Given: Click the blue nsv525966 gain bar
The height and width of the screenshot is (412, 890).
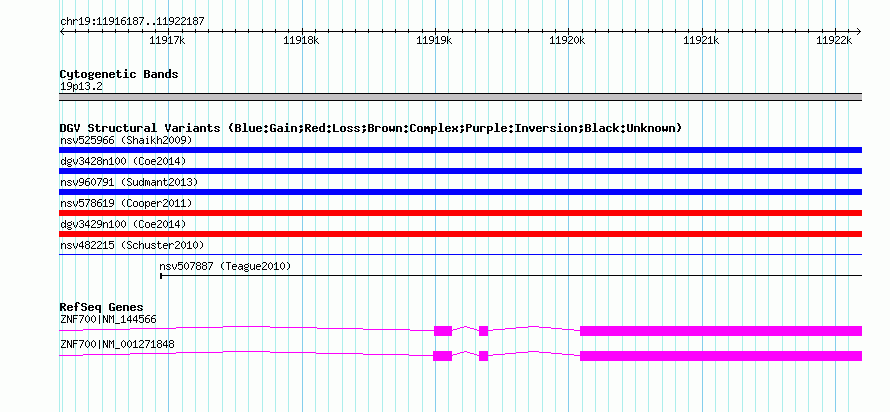Looking at the screenshot, I should click(x=460, y=150).
